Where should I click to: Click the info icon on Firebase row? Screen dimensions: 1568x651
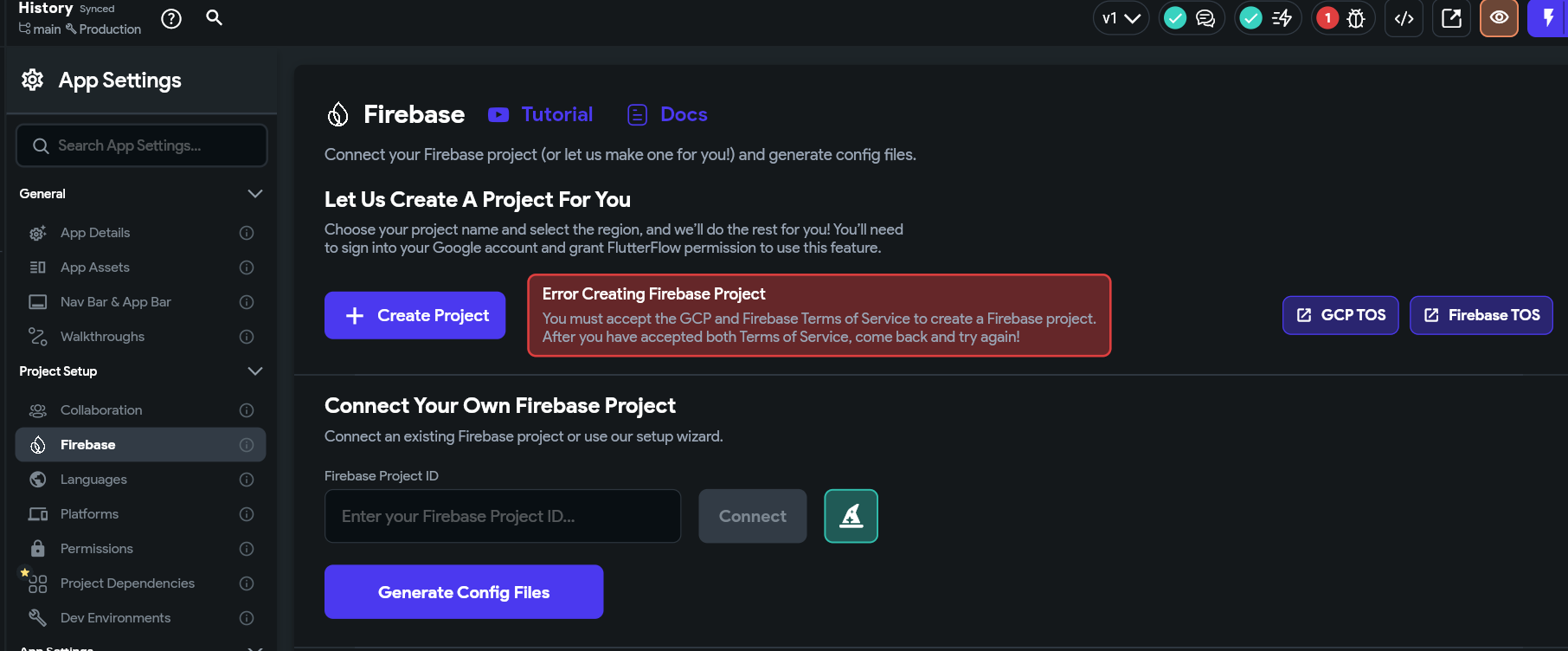(x=247, y=445)
